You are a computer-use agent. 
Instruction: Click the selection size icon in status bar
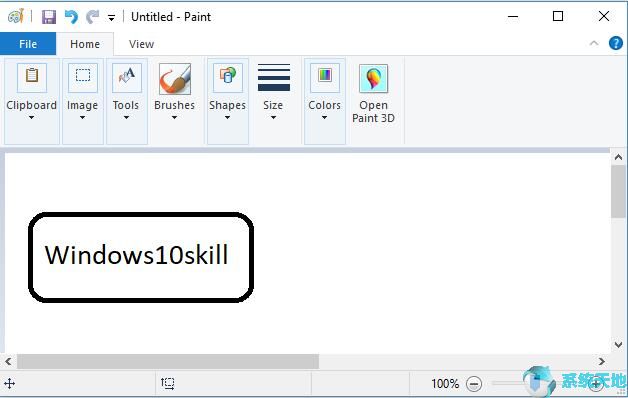(167, 384)
